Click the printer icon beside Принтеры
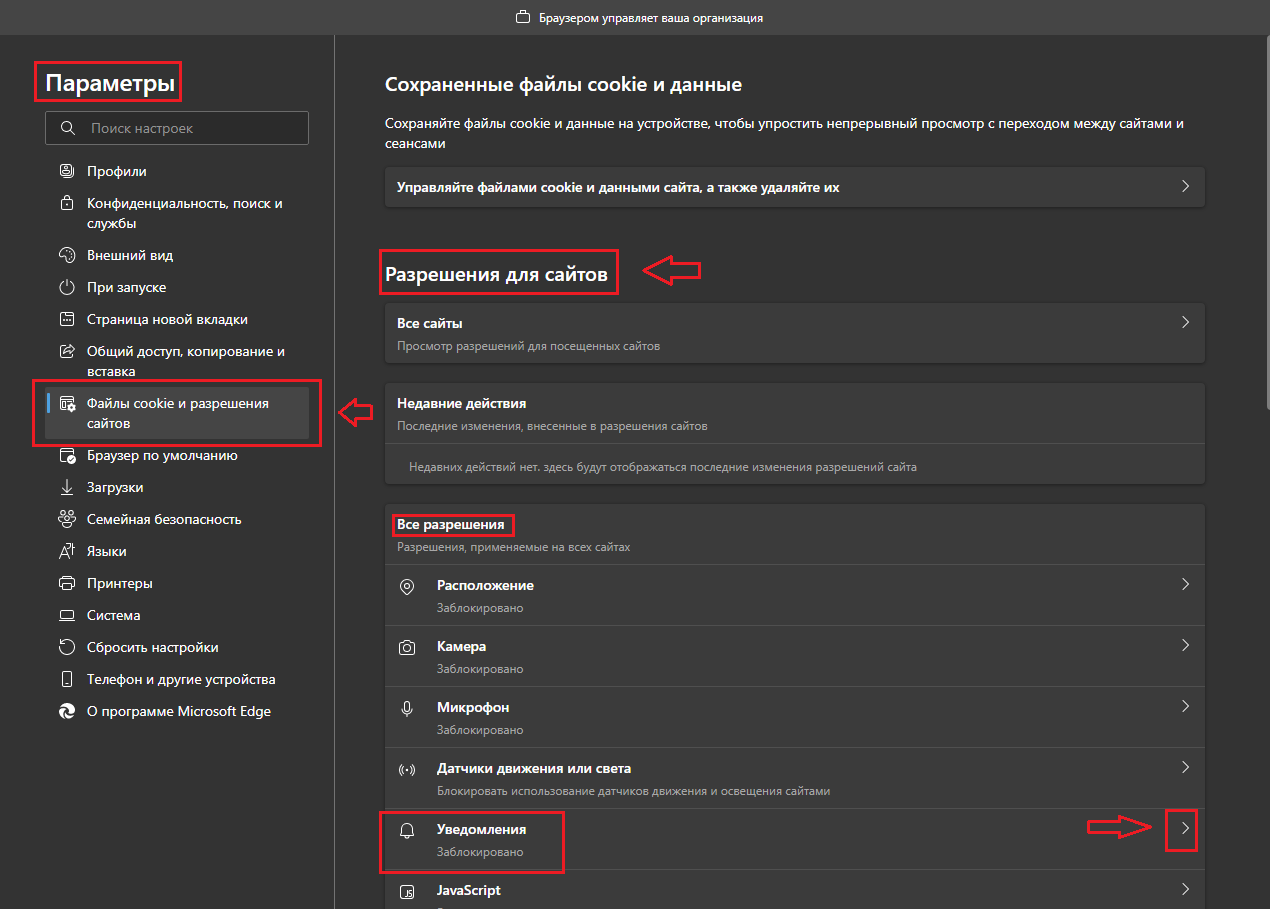Image resolution: width=1270 pixels, height=909 pixels. coord(67,583)
